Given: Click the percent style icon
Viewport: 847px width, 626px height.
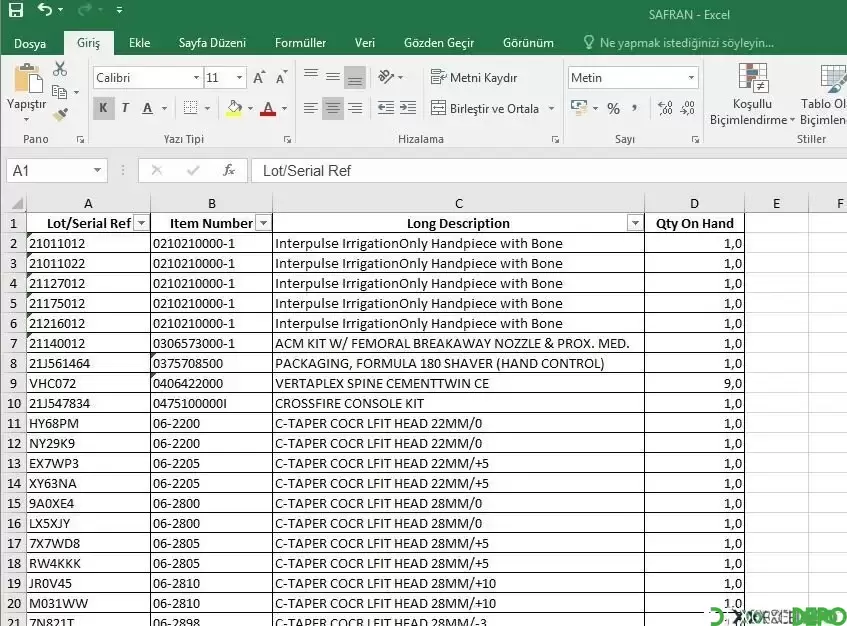Looking at the screenshot, I should [613, 109].
